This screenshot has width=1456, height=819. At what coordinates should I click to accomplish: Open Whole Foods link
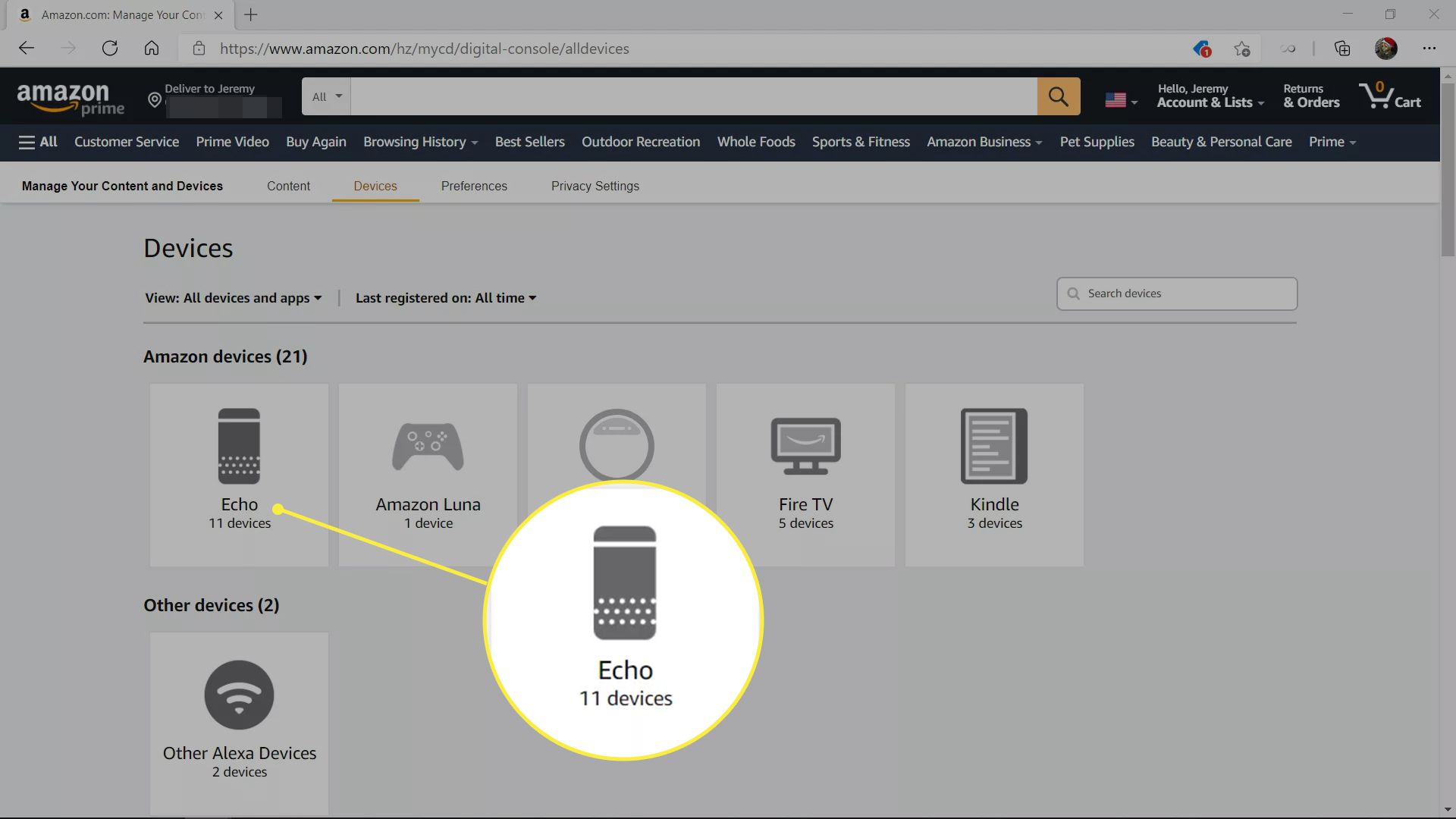[756, 142]
